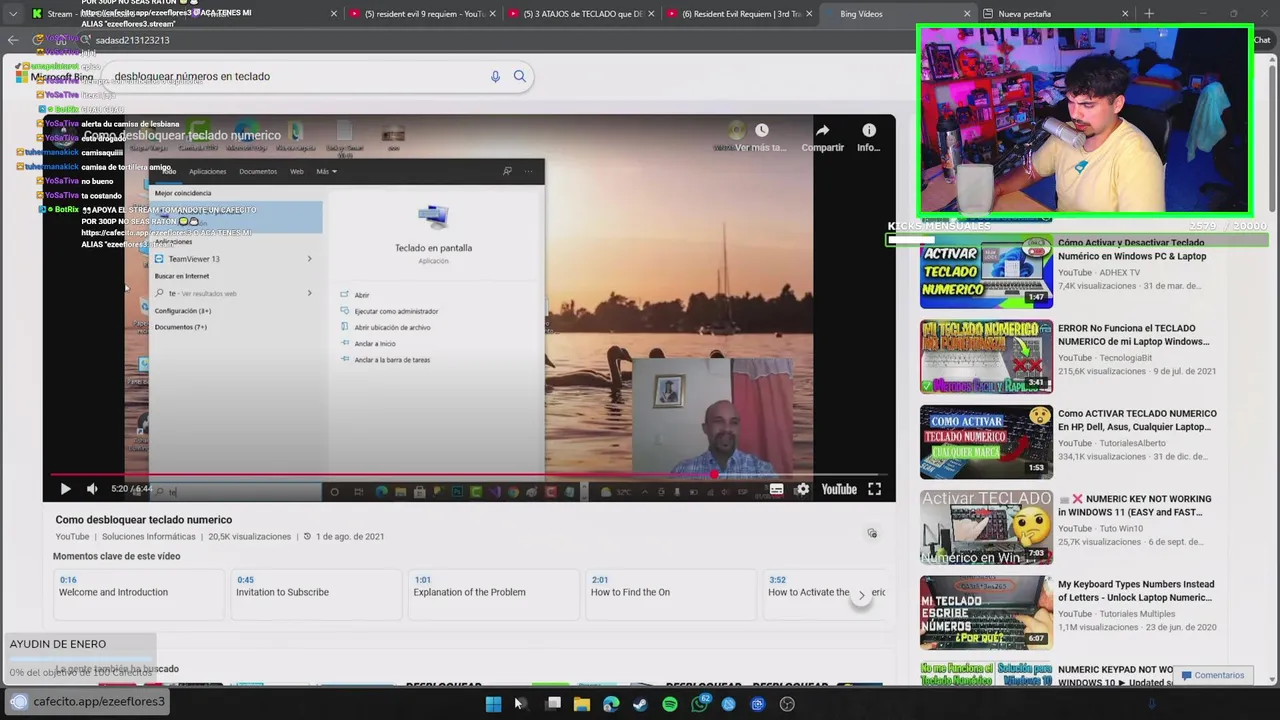Switch to the '3 ATAJOS de TECLADO' tab

click(580, 14)
